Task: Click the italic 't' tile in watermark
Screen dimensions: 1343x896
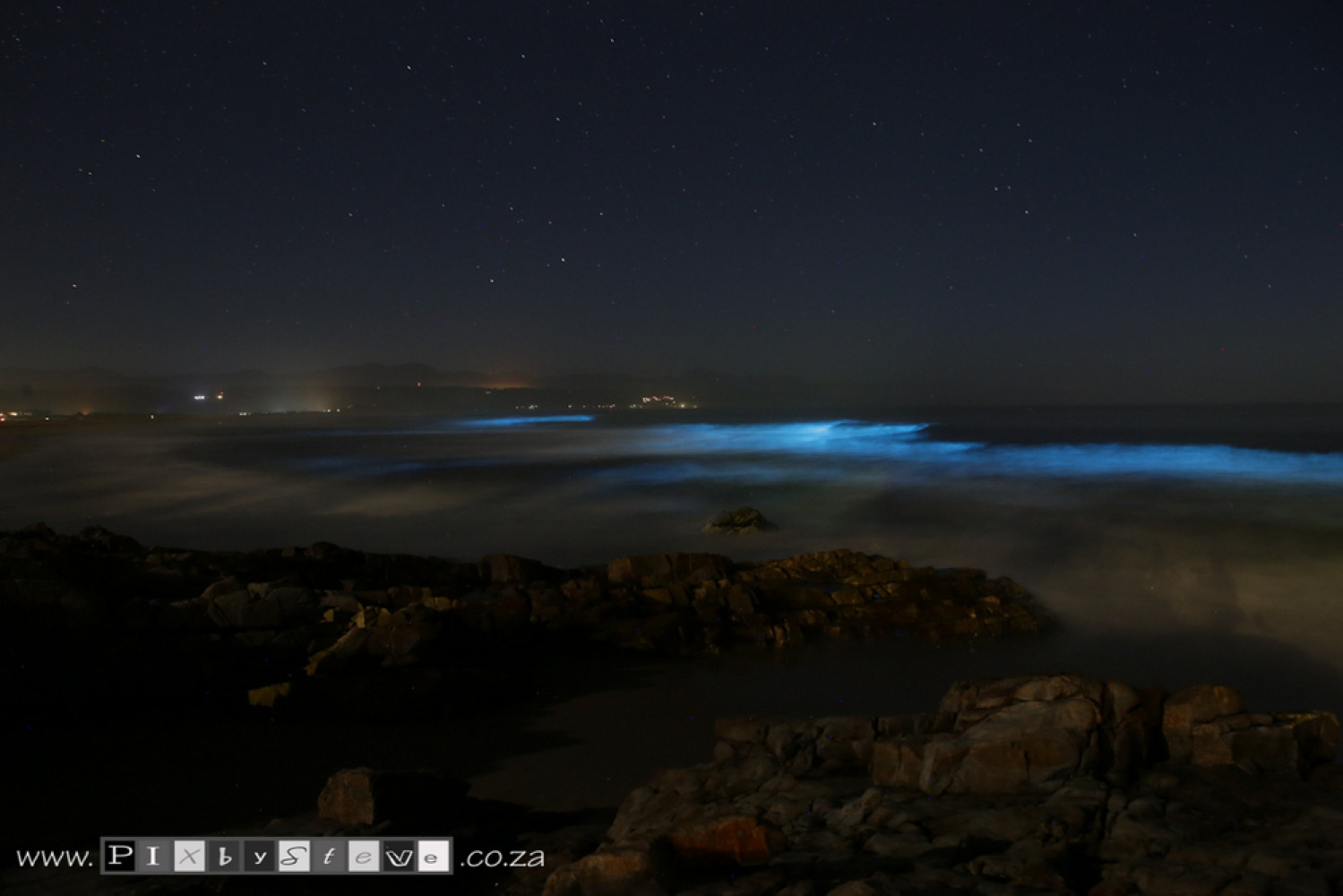Action: click(329, 857)
